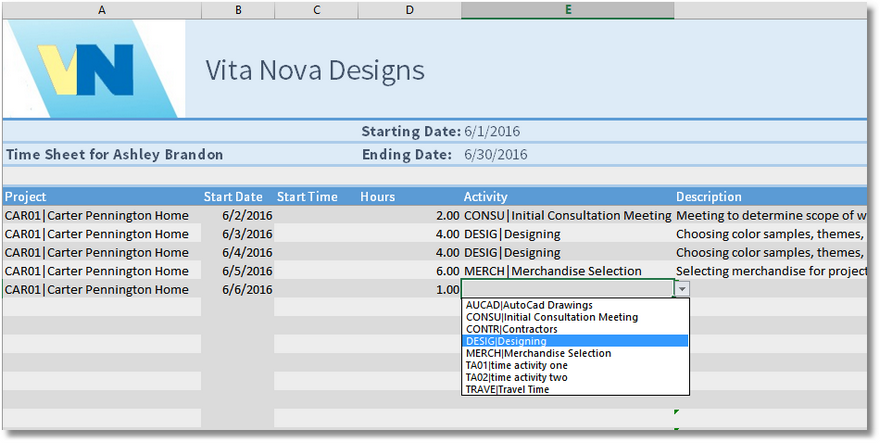Viewport: 880px width, 443px height.
Task: Select the highlighted column E header
Action: coord(568,10)
